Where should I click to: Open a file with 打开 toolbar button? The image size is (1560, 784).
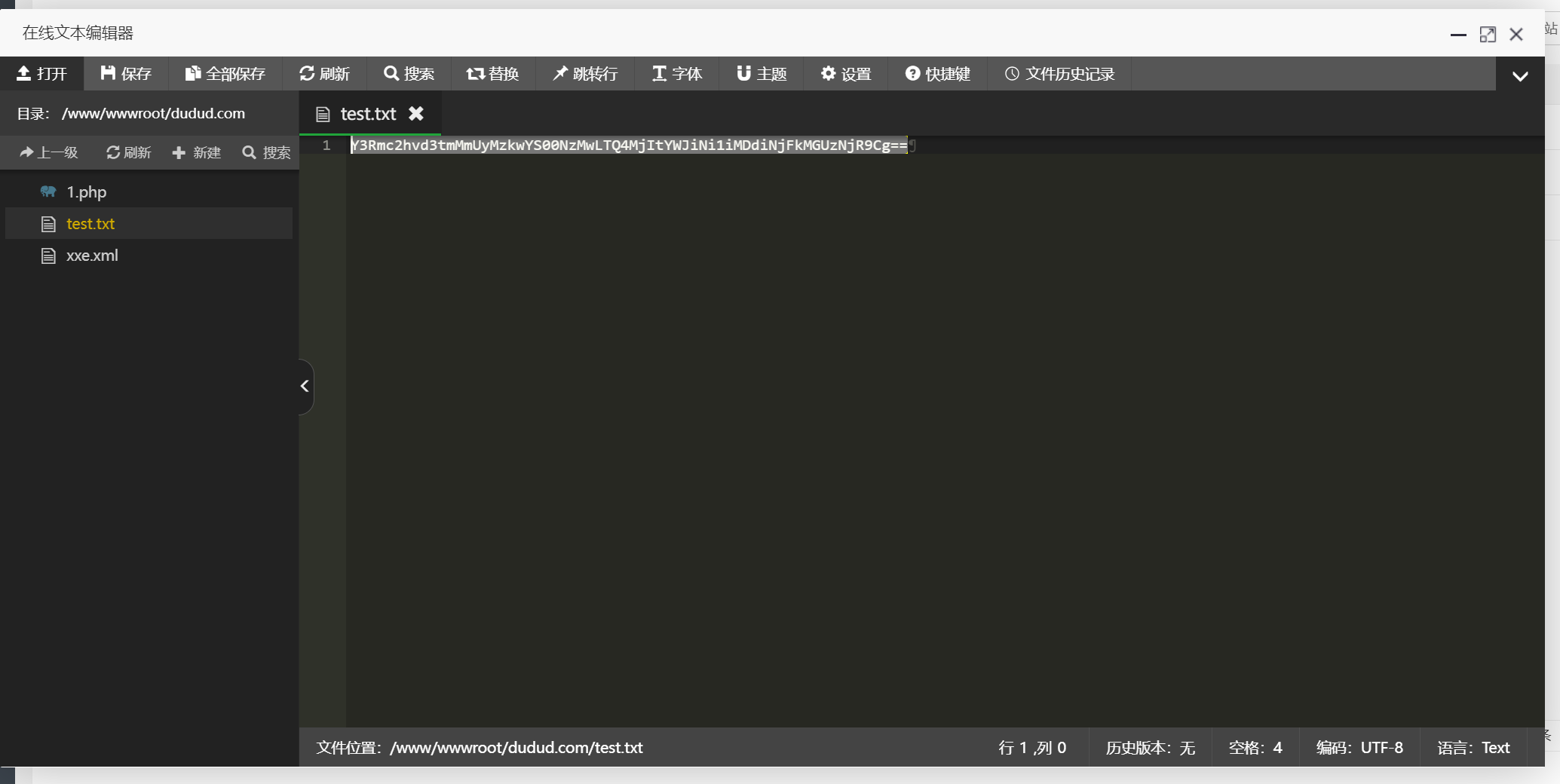pos(41,73)
